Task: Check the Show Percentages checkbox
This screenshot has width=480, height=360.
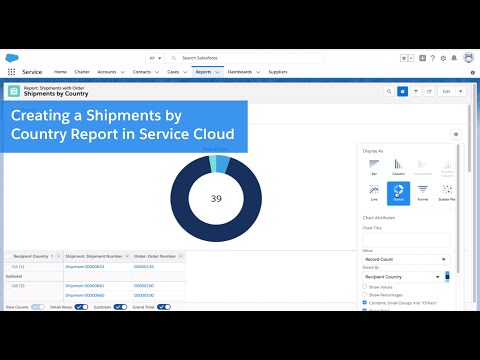Action: click(364, 295)
